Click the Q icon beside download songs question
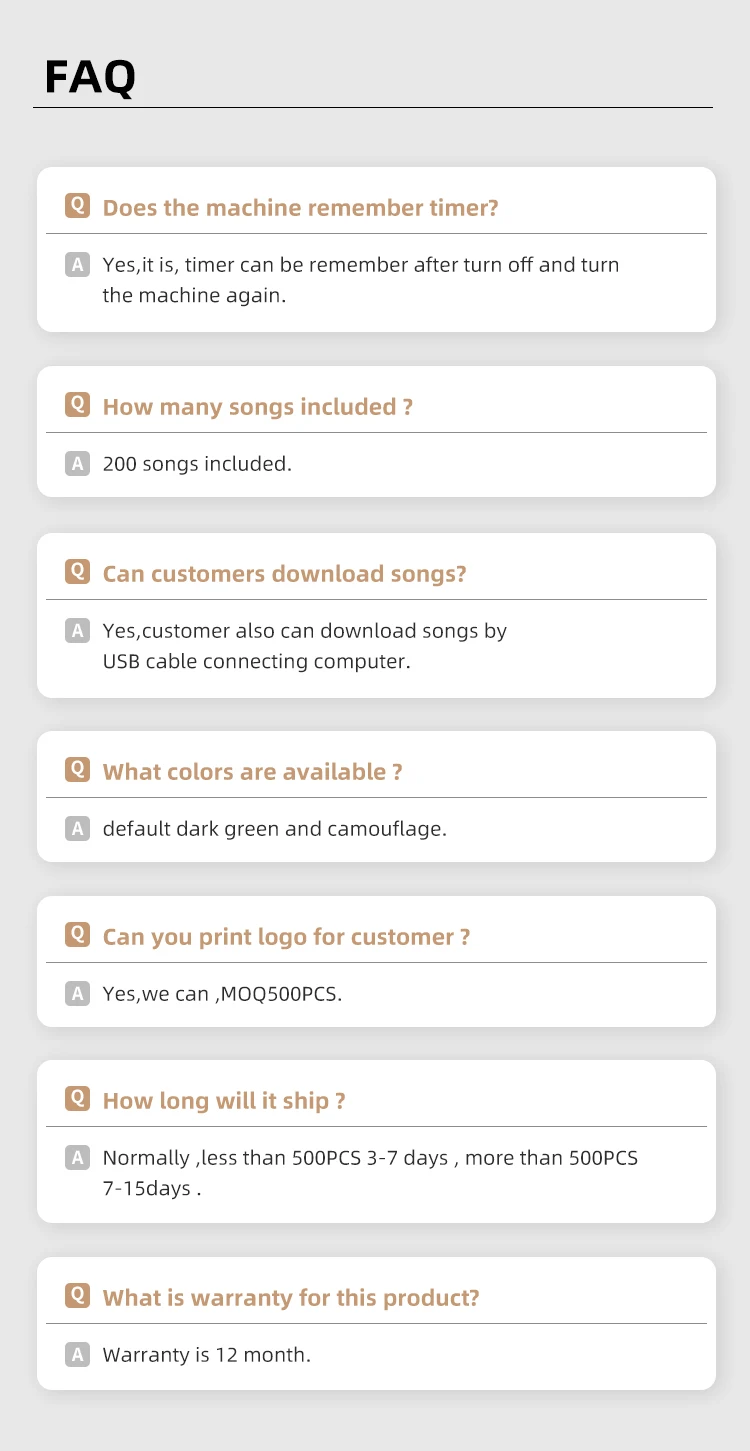 coord(77,572)
